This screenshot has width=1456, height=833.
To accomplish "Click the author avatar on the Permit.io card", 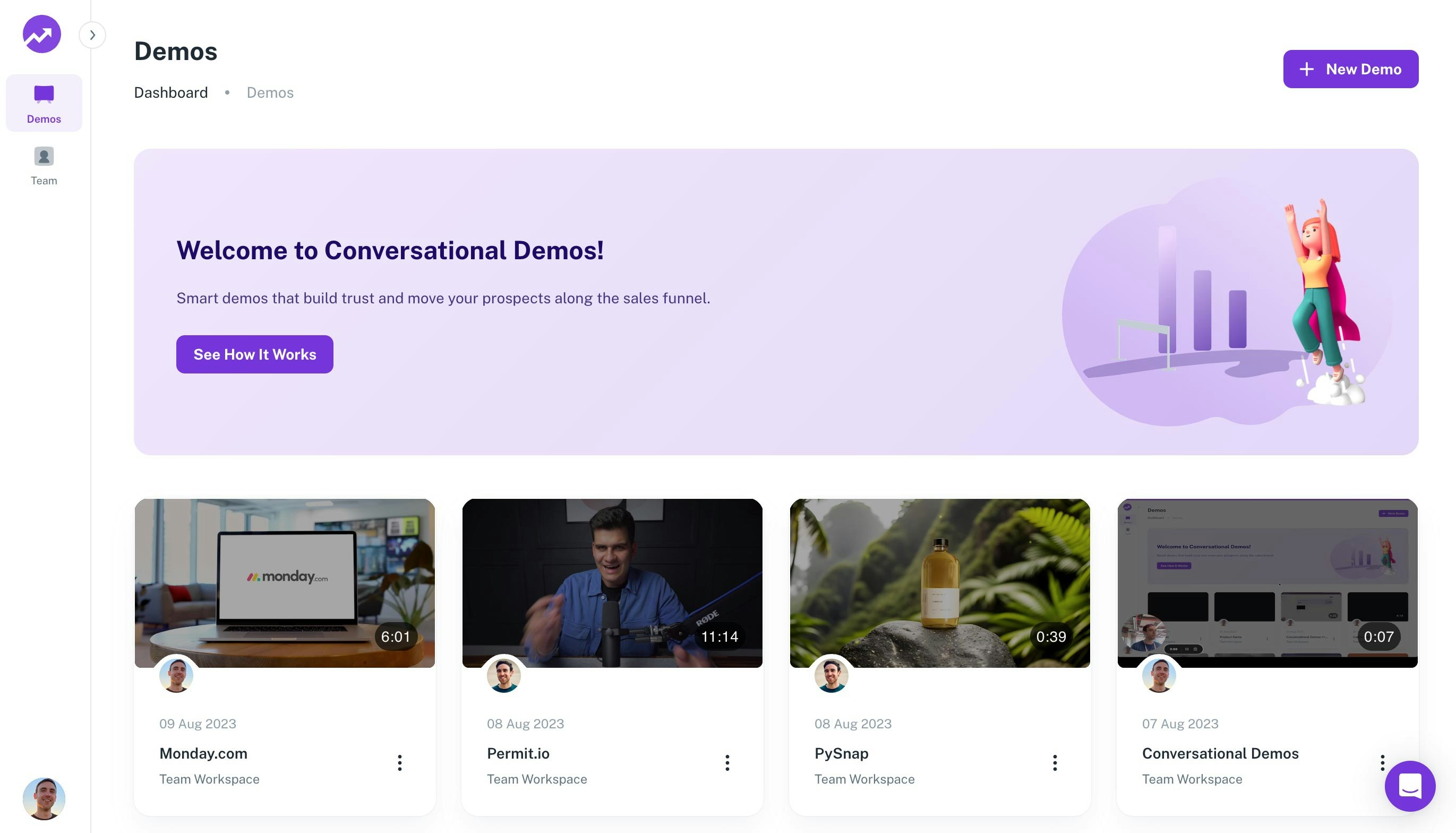I will (x=503, y=676).
